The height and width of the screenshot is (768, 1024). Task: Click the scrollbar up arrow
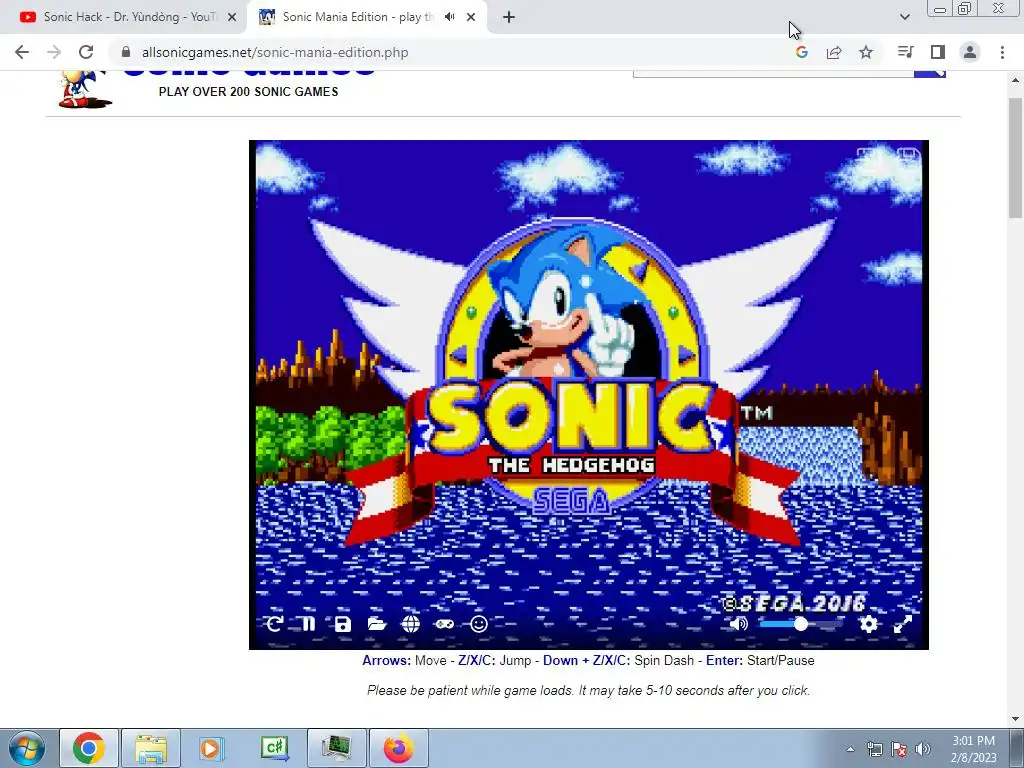pyautogui.click(x=1016, y=81)
